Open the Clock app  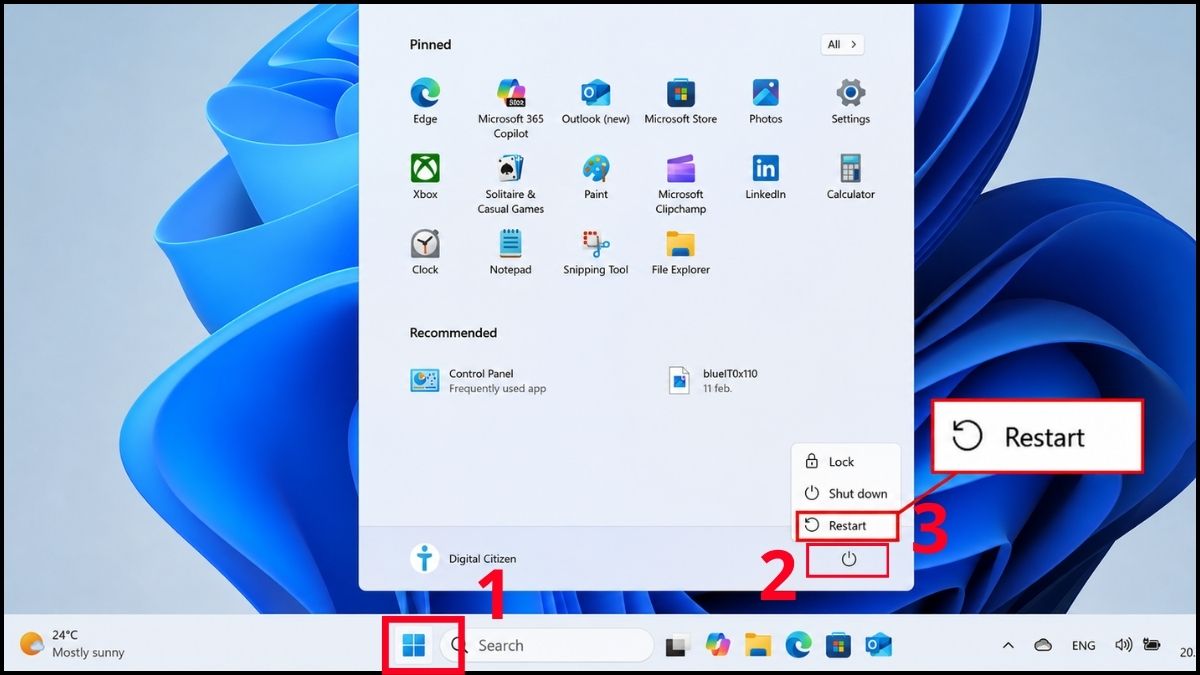425,252
